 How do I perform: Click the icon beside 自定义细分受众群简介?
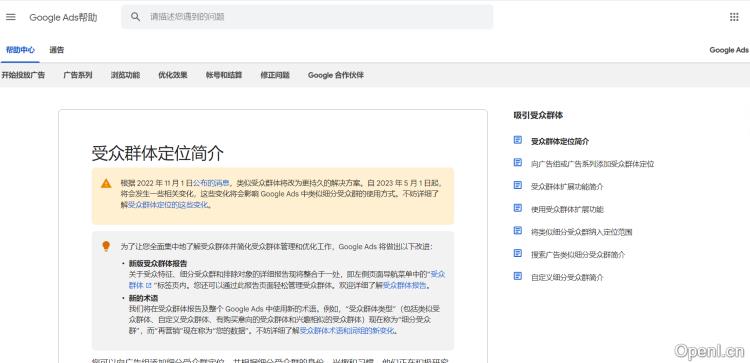pos(518,276)
